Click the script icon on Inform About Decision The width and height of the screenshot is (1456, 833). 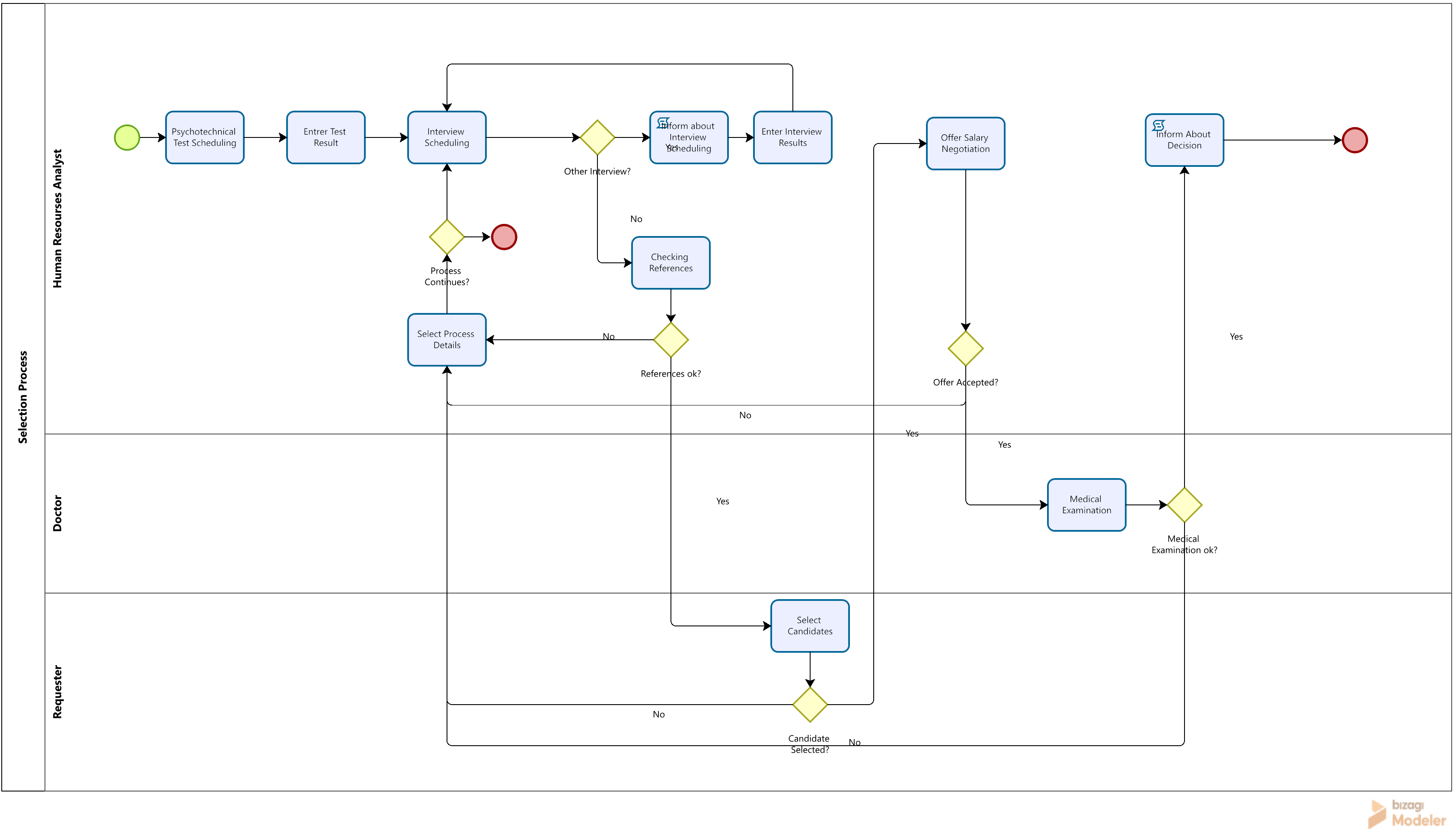click(x=1159, y=125)
